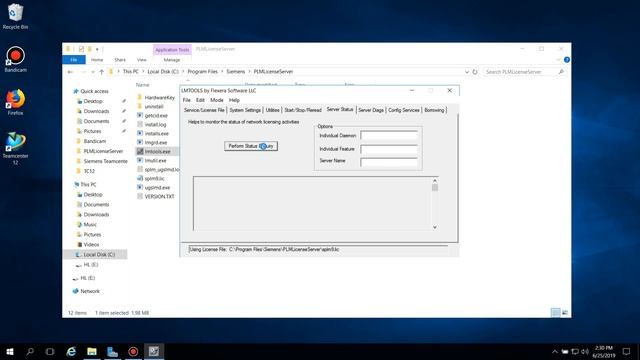Click volume icon in system tray

(585, 351)
